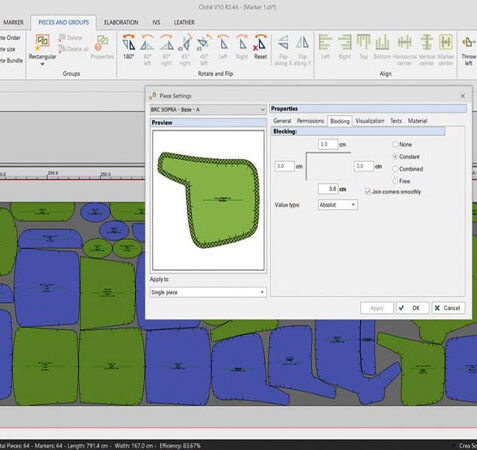This screenshot has width=477, height=450.
Task: Close the Piece Settings dialog
Action: [x=463, y=96]
